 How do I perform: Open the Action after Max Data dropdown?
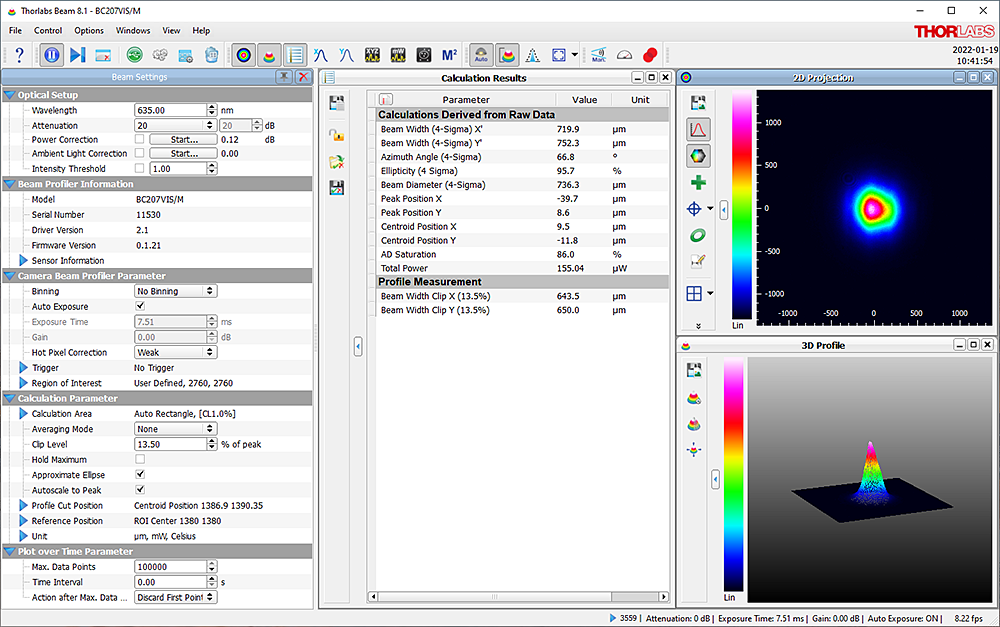(176, 597)
